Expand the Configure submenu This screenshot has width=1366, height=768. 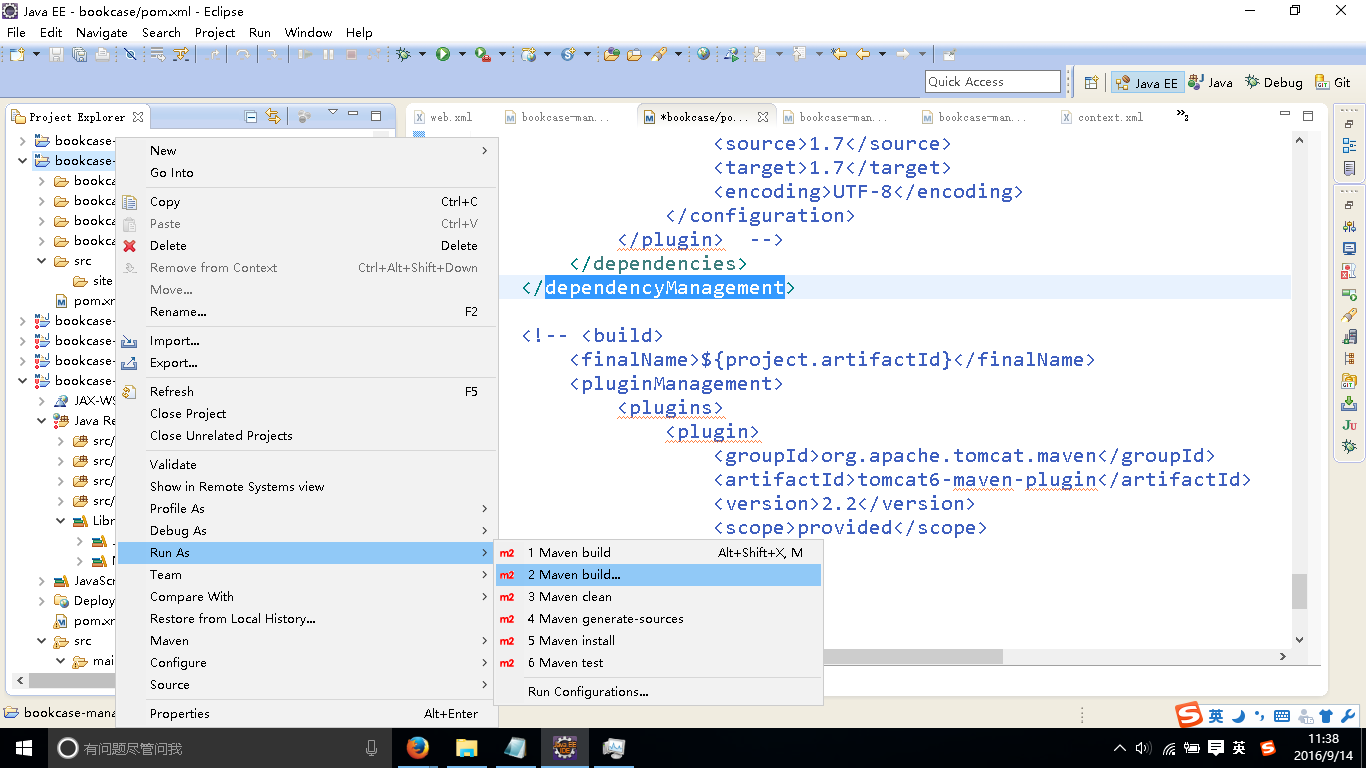pos(307,663)
